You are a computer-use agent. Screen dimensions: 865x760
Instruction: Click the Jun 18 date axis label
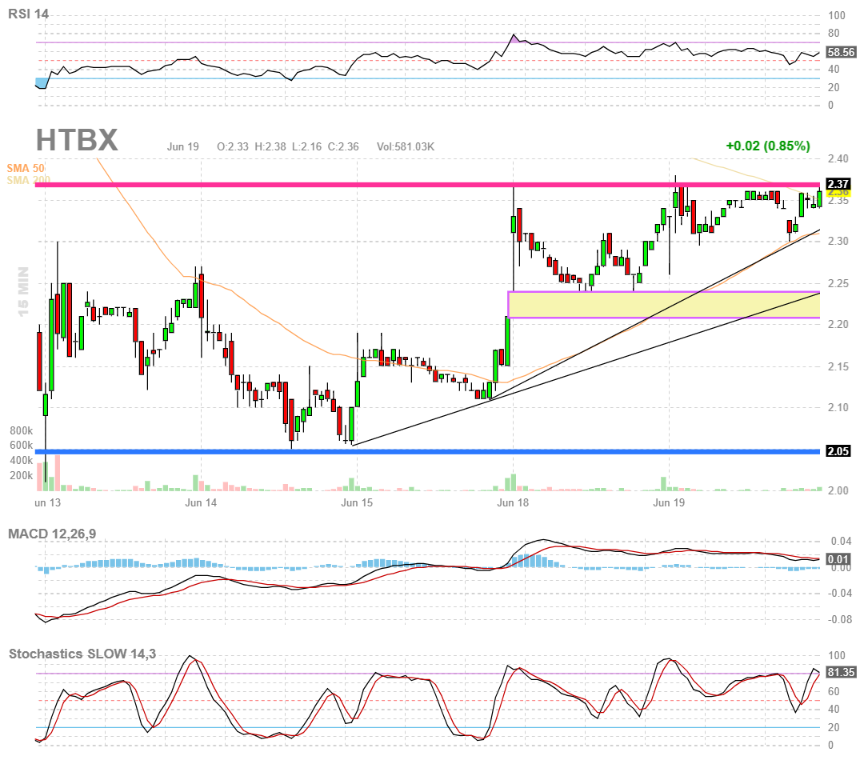(x=512, y=504)
